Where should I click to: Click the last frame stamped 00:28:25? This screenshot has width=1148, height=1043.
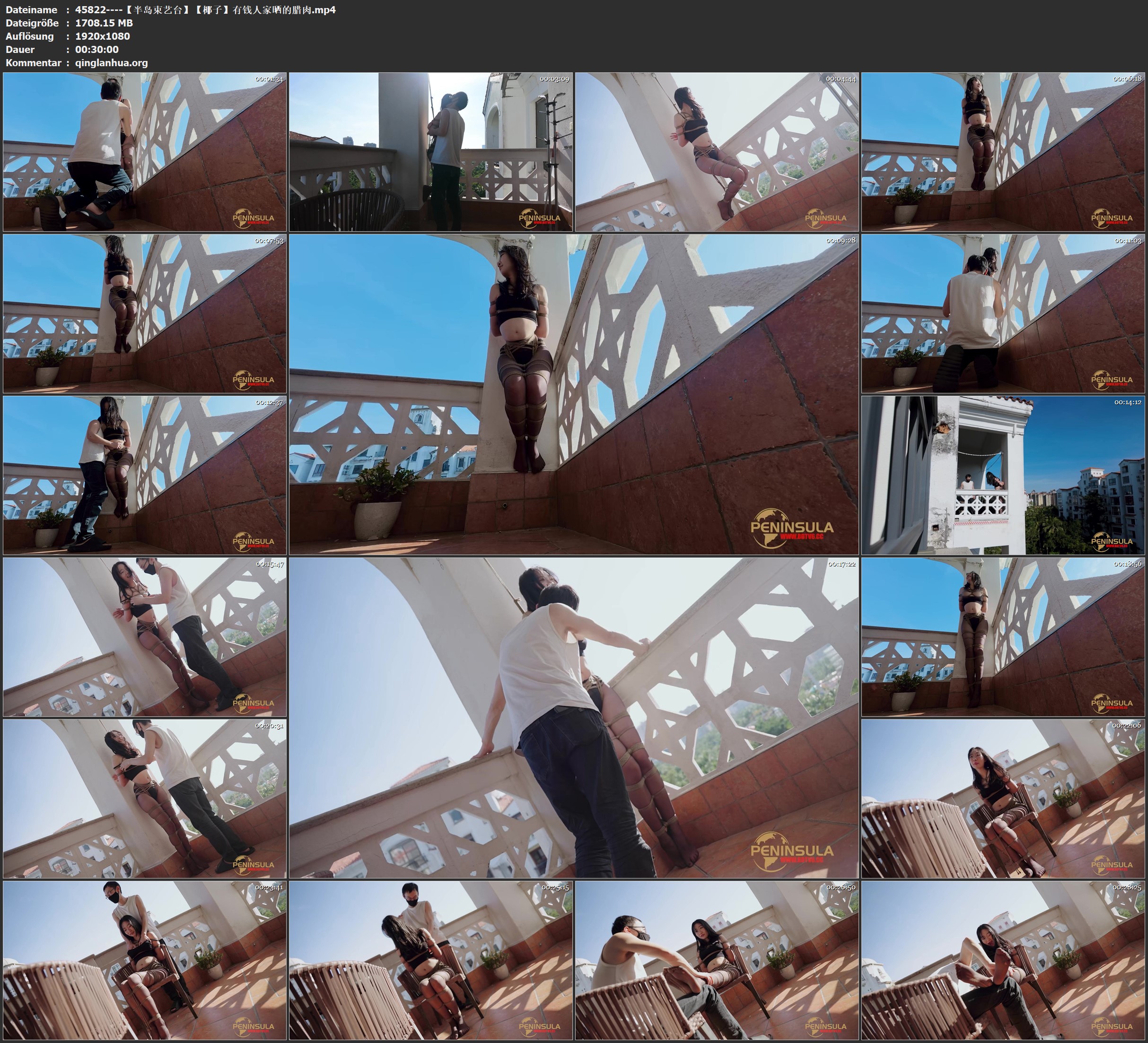1003,960
